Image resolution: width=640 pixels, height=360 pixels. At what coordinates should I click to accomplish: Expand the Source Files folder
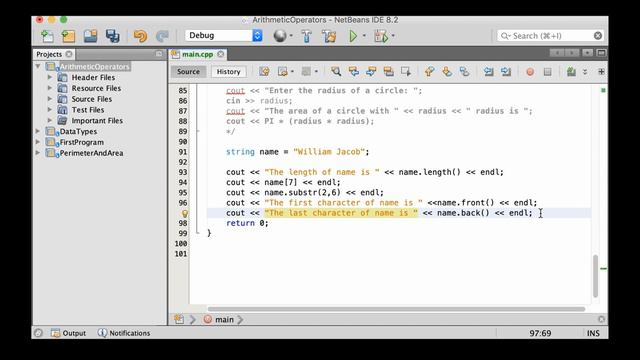point(50,99)
